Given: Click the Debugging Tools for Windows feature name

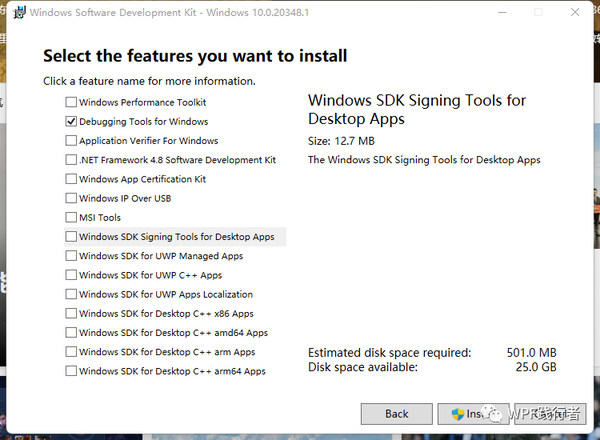Looking at the screenshot, I should click(143, 122).
